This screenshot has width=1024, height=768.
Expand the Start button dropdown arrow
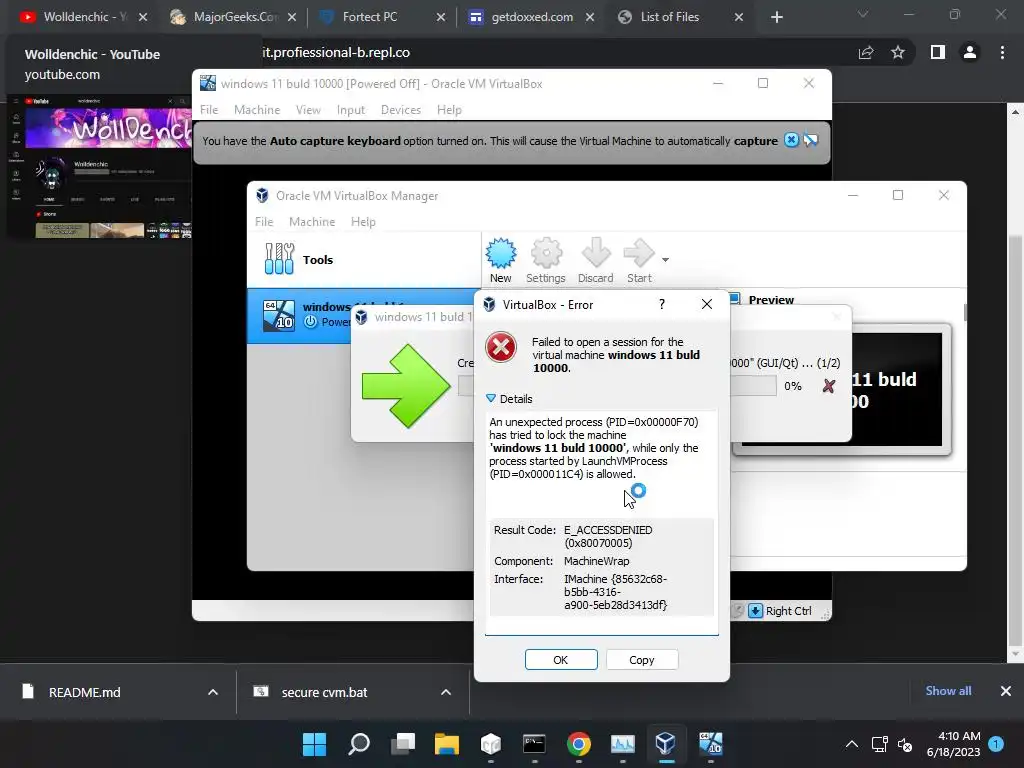tap(665, 260)
